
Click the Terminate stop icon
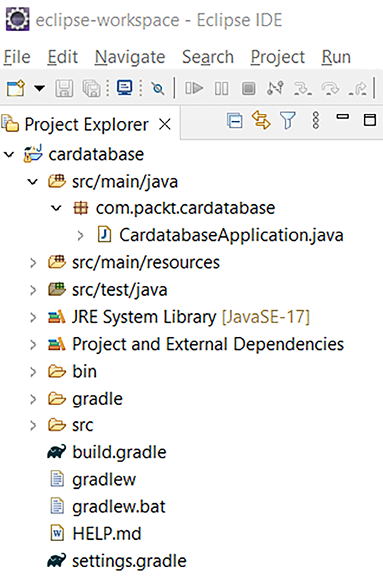(249, 89)
